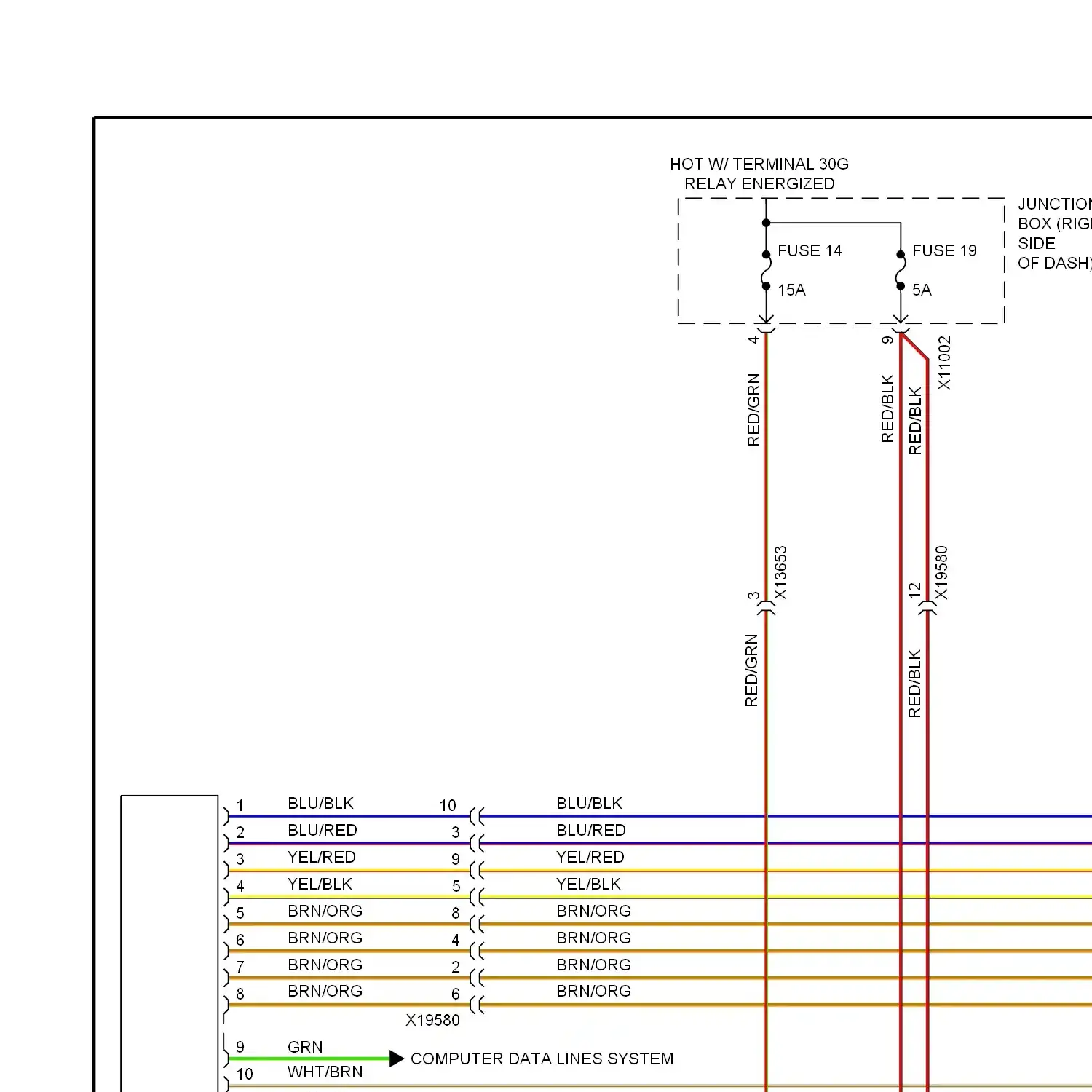Click the "BRN/ORG" label right of connector pin 2
This screenshot has width=1092, height=1092.
pos(593,965)
